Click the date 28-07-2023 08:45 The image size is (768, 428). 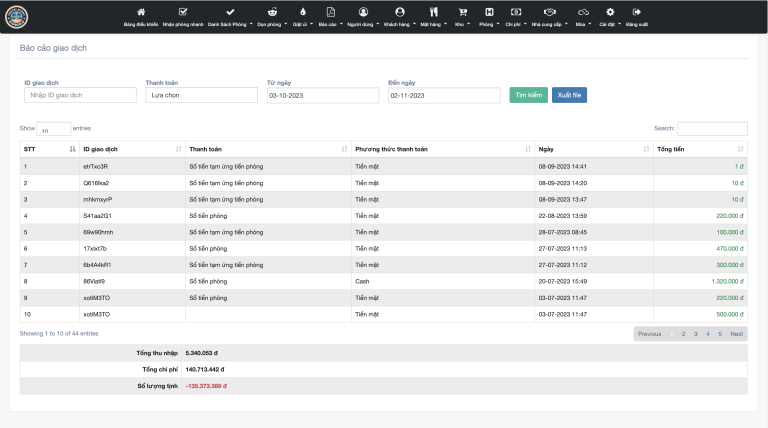pos(563,232)
